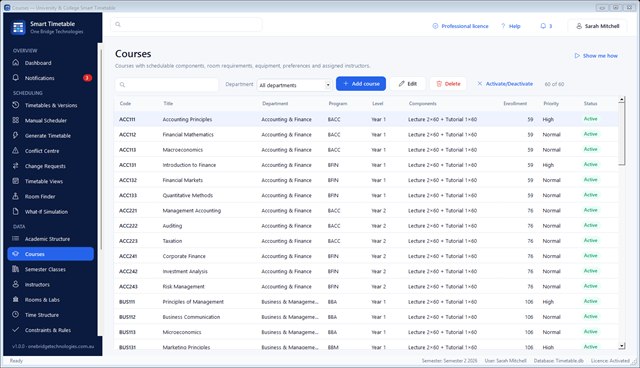
Task: Click the Business Communication title
Action: coord(191,317)
